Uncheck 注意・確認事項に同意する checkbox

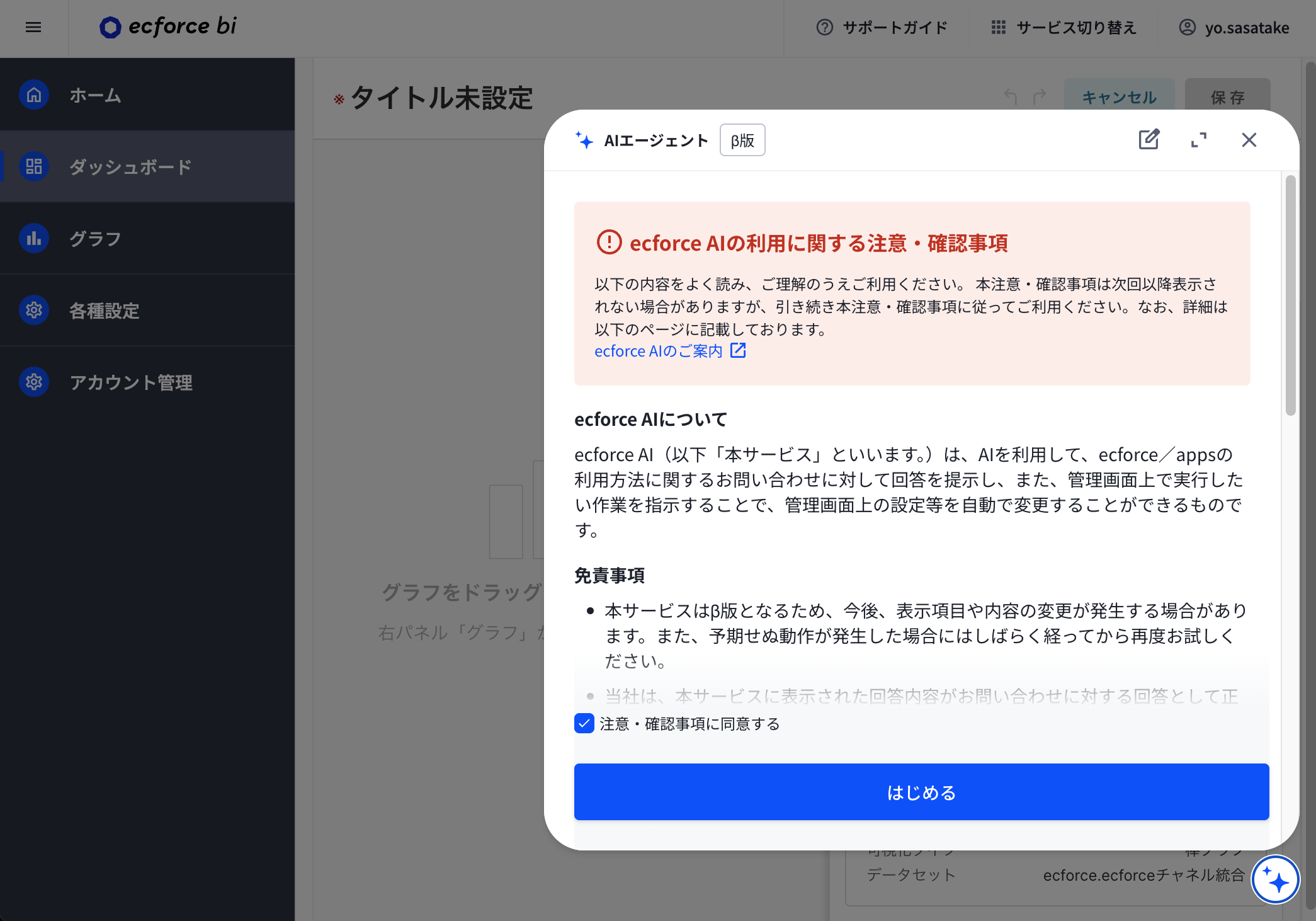[x=584, y=723]
